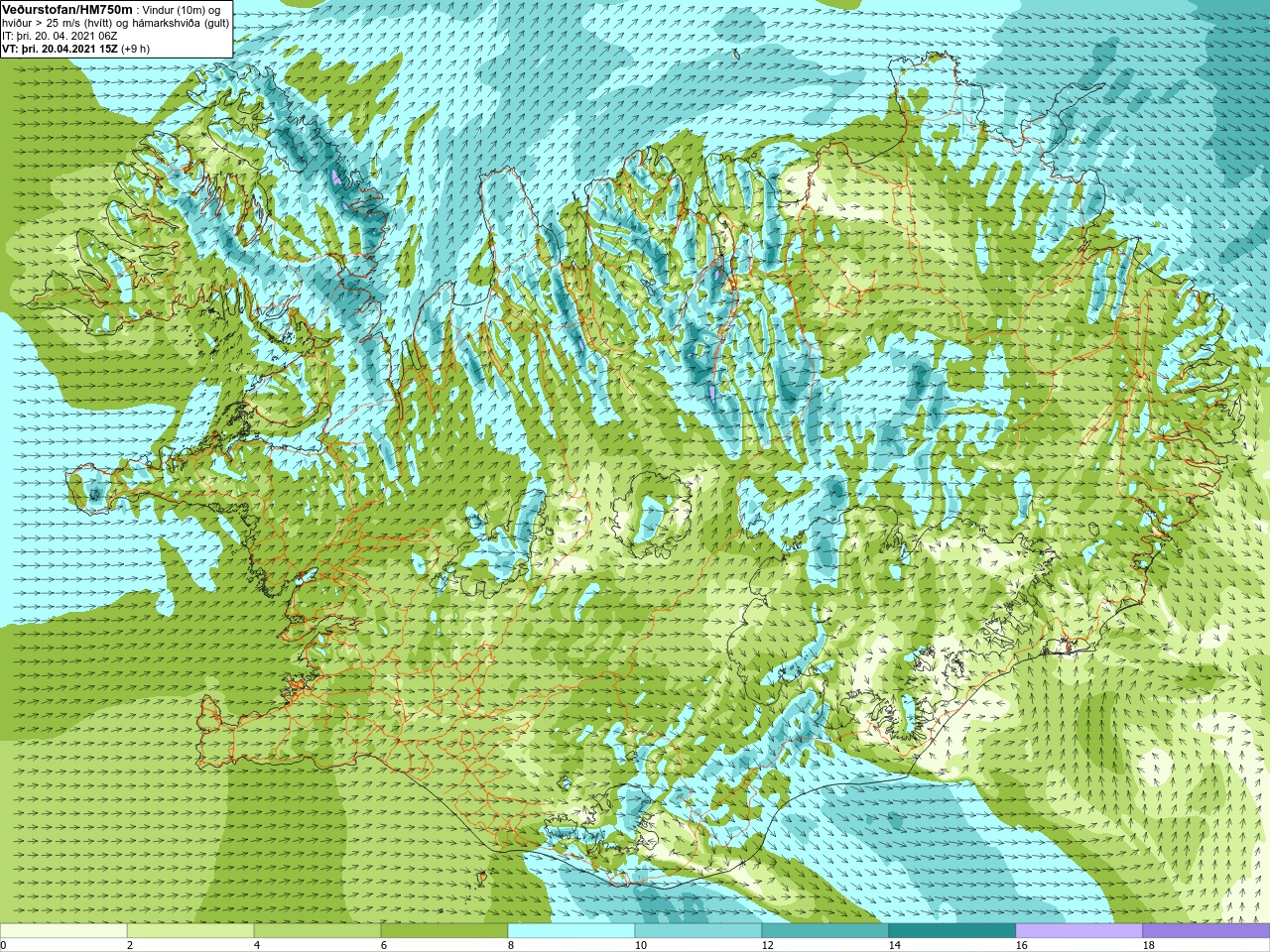The image size is (1270, 952).
Task: Select the turquoise 10–12 legend swatch
Action: pos(698,931)
